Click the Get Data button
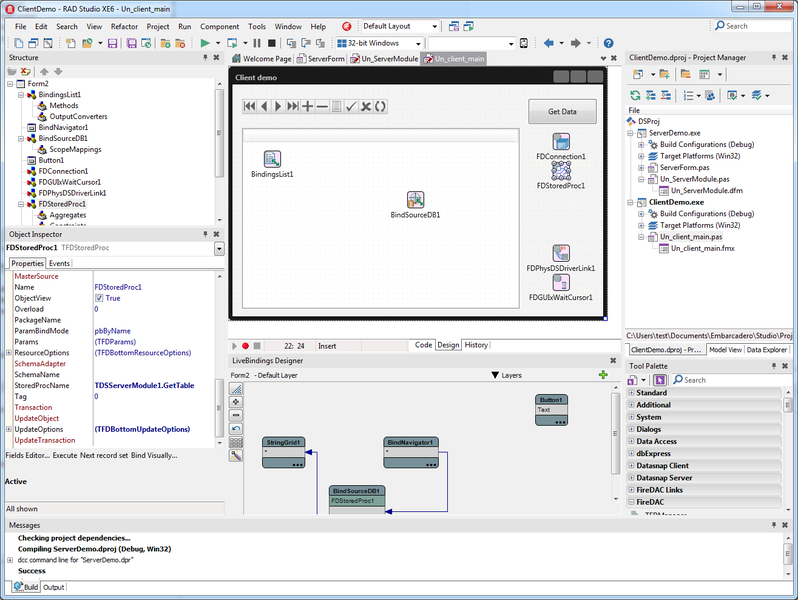Screen dimensions: 798x600 pos(562,111)
